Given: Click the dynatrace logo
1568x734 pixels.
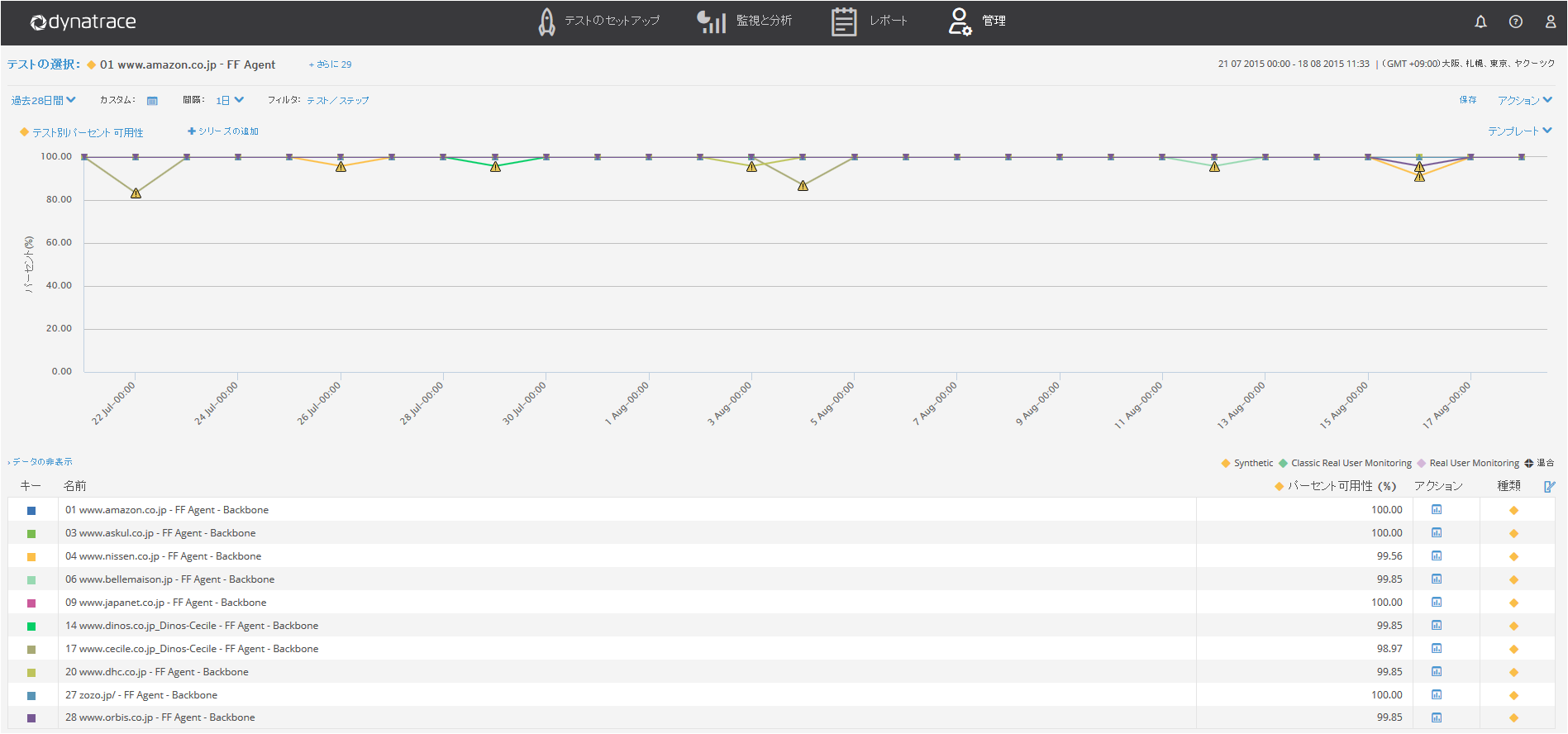Looking at the screenshot, I should coord(83,22).
